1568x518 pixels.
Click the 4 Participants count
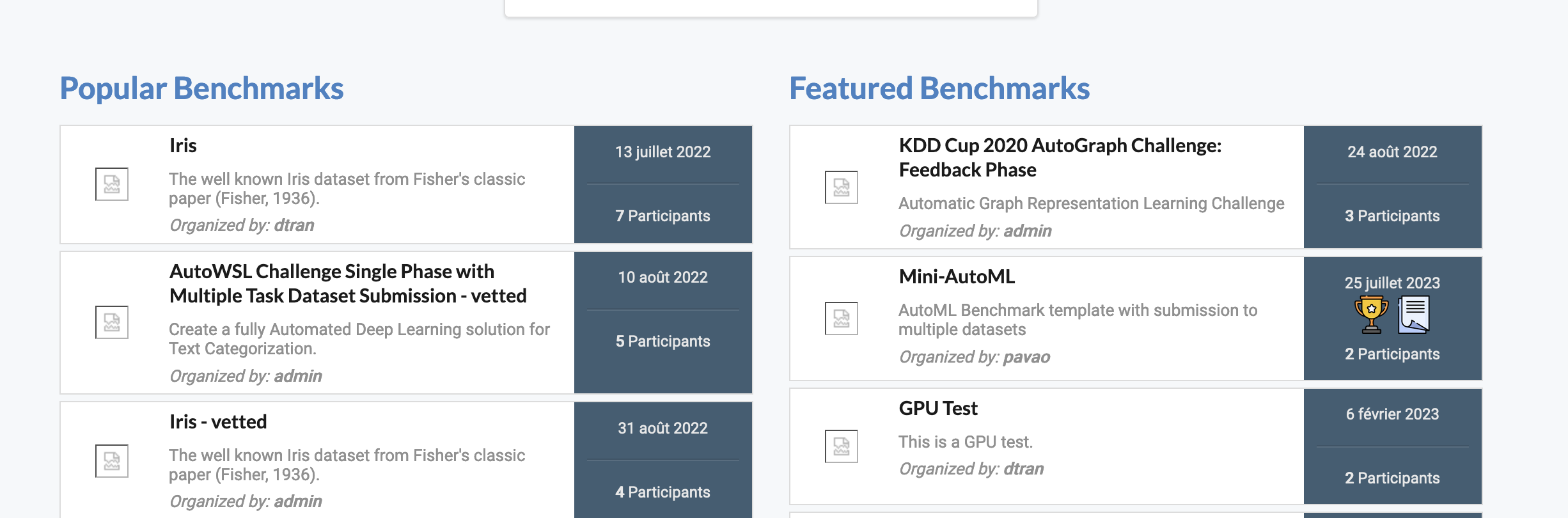(x=663, y=492)
